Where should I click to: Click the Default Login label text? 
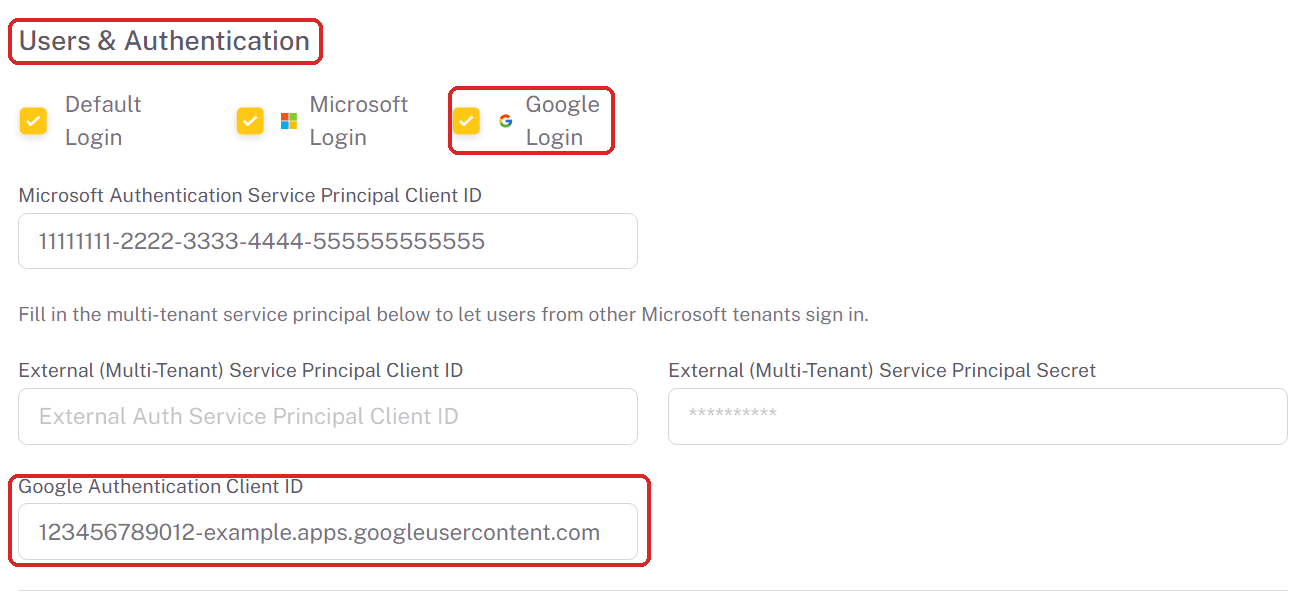click(103, 121)
